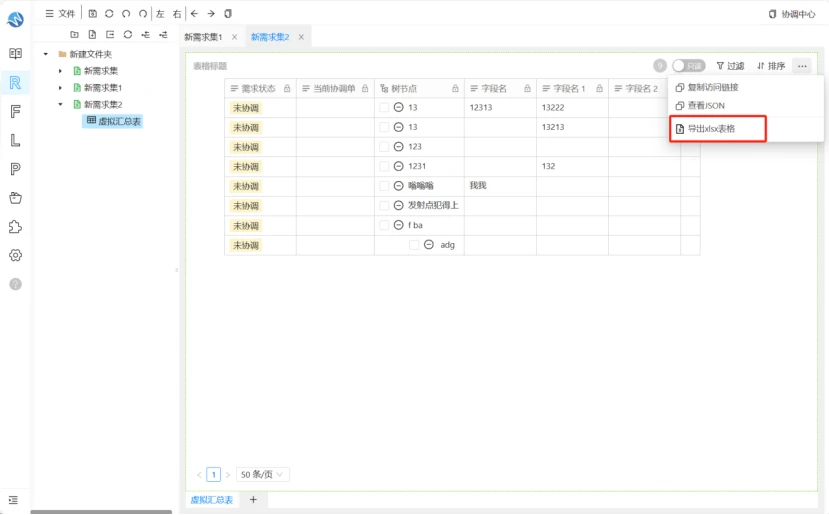829x515 pixels.
Task: Click the 左 toolbar button
Action: point(160,14)
